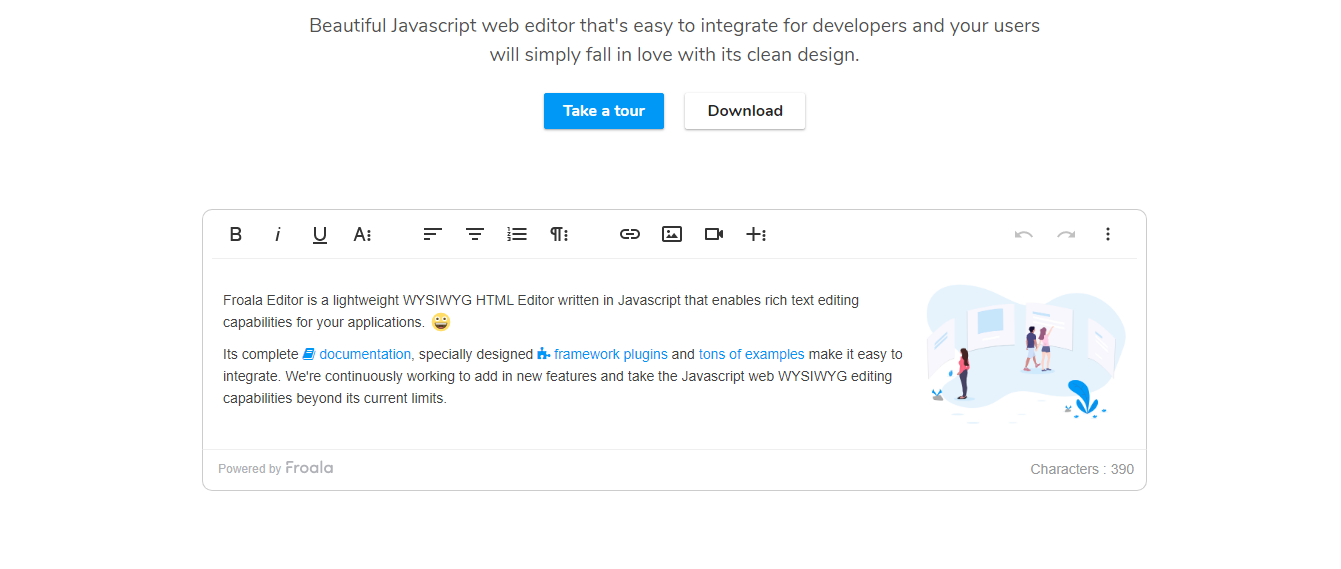Open the documentation link
The image size is (1341, 569).
365,354
